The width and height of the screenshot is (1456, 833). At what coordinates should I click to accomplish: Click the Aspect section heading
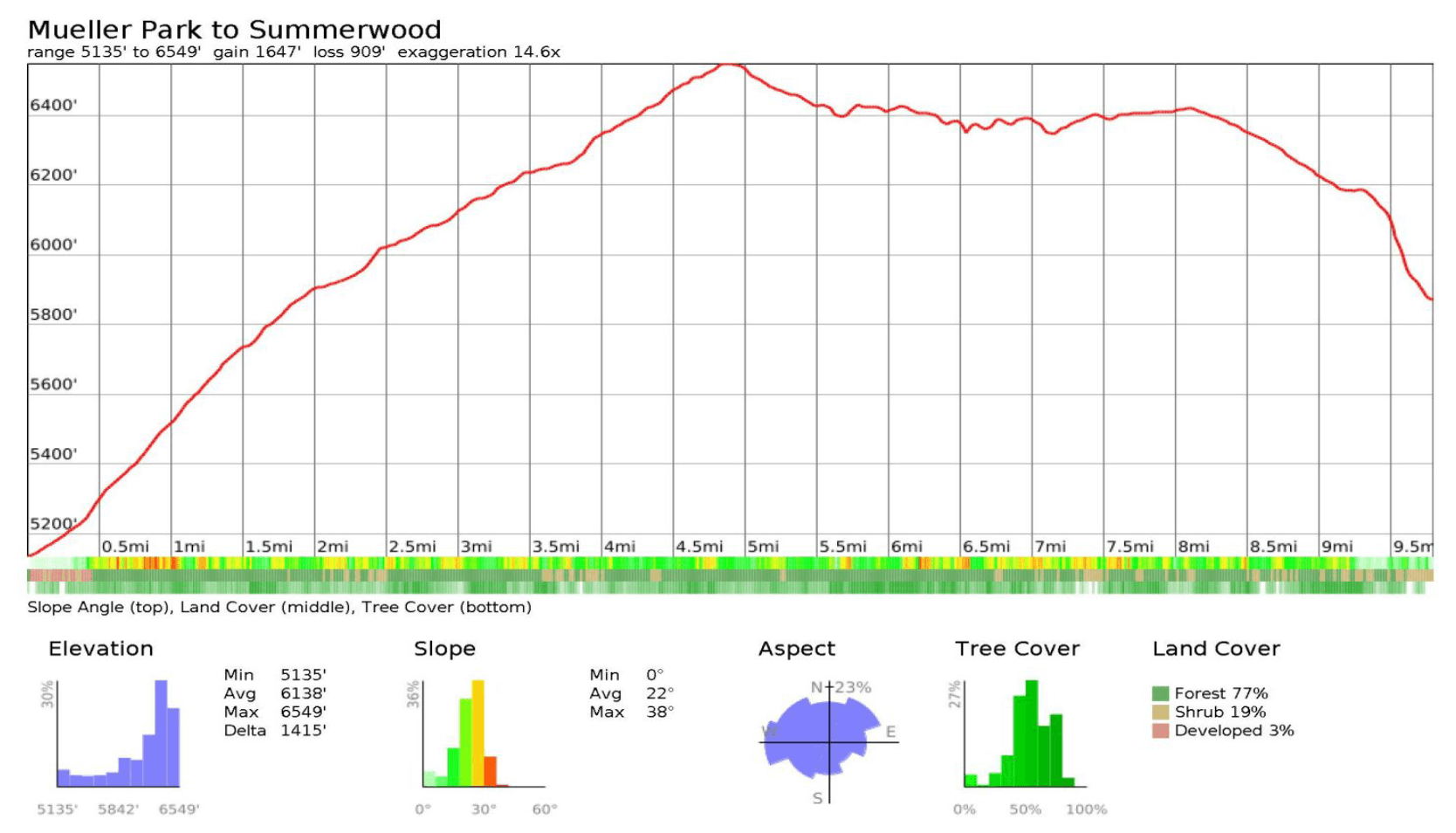pos(797,649)
